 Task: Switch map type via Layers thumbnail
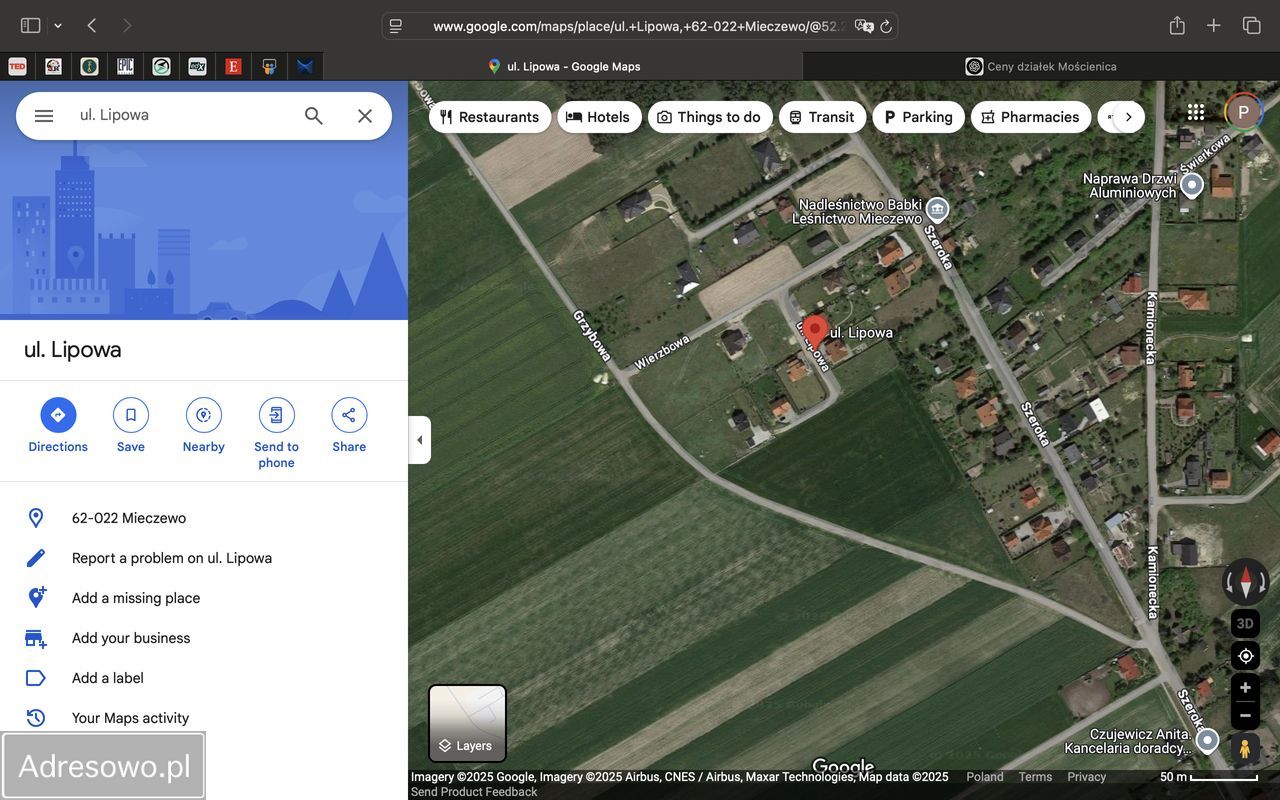[467, 723]
